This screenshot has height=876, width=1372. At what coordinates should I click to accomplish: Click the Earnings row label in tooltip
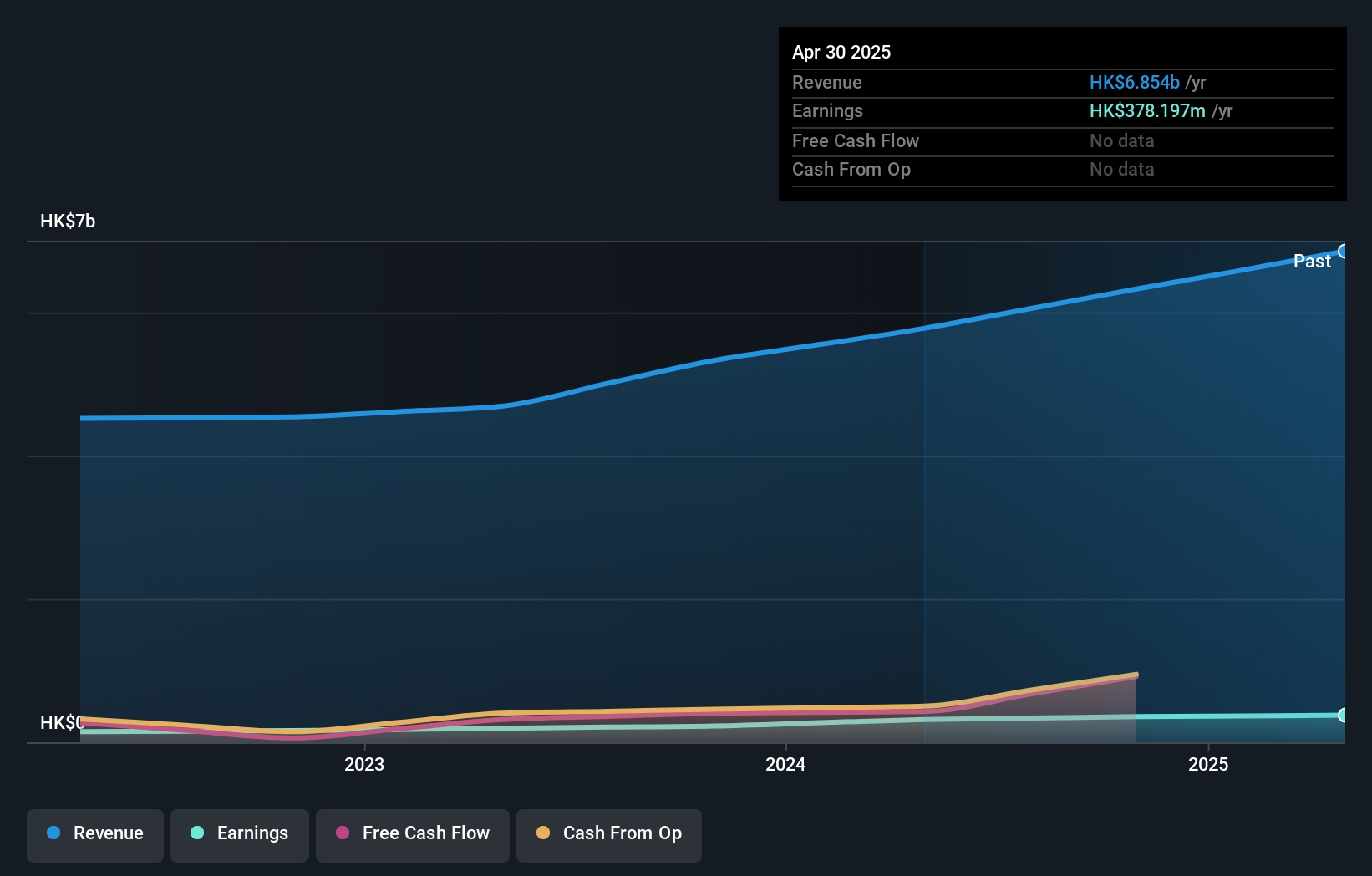pyautogui.click(x=827, y=110)
